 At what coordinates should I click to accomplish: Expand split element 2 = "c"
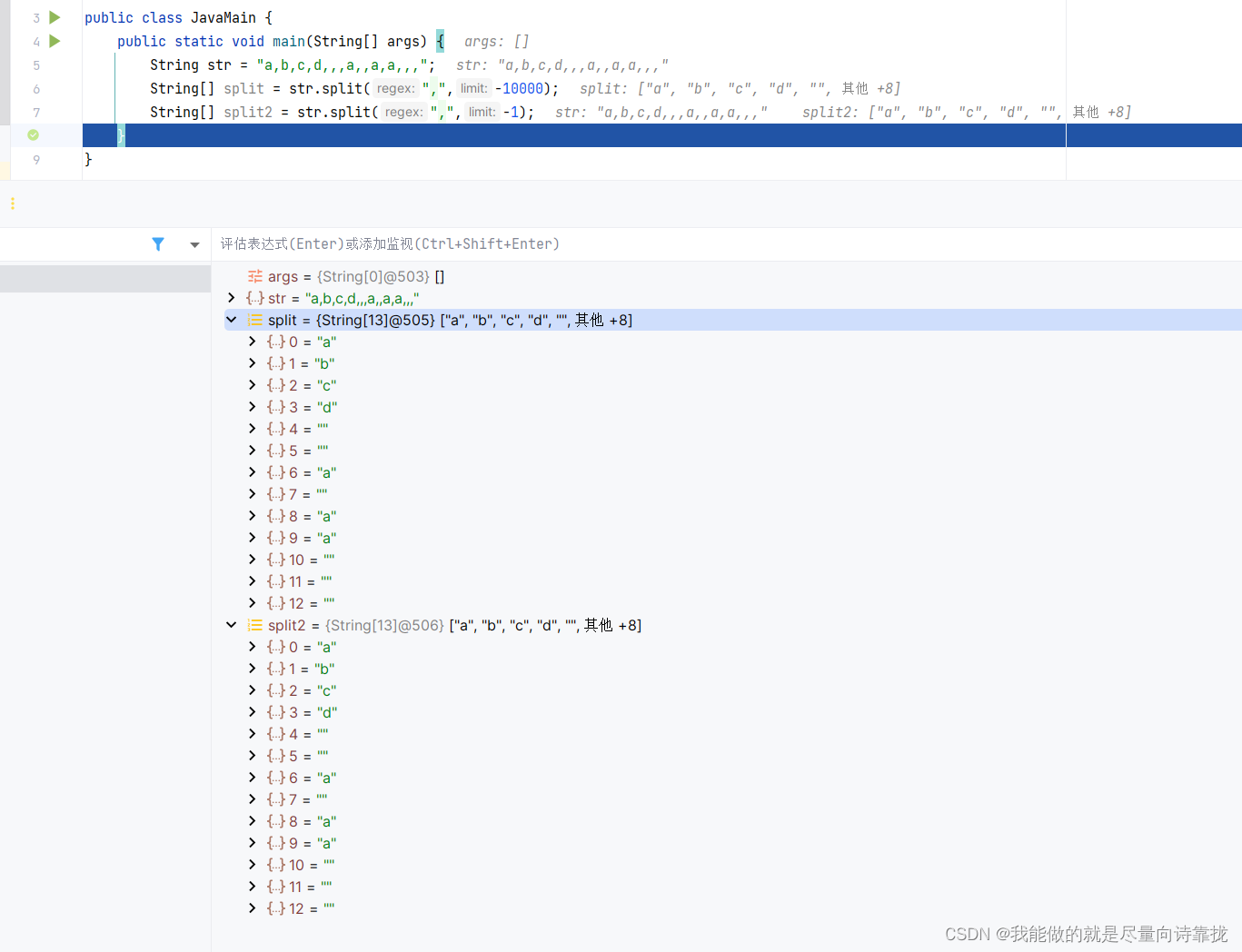[253, 385]
